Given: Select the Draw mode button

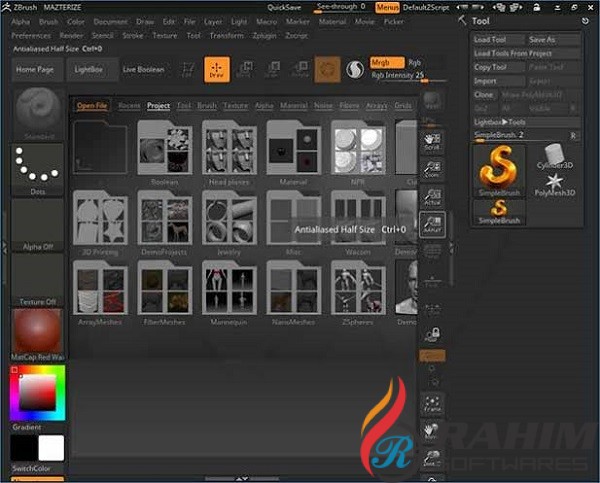Looking at the screenshot, I should tap(217, 69).
